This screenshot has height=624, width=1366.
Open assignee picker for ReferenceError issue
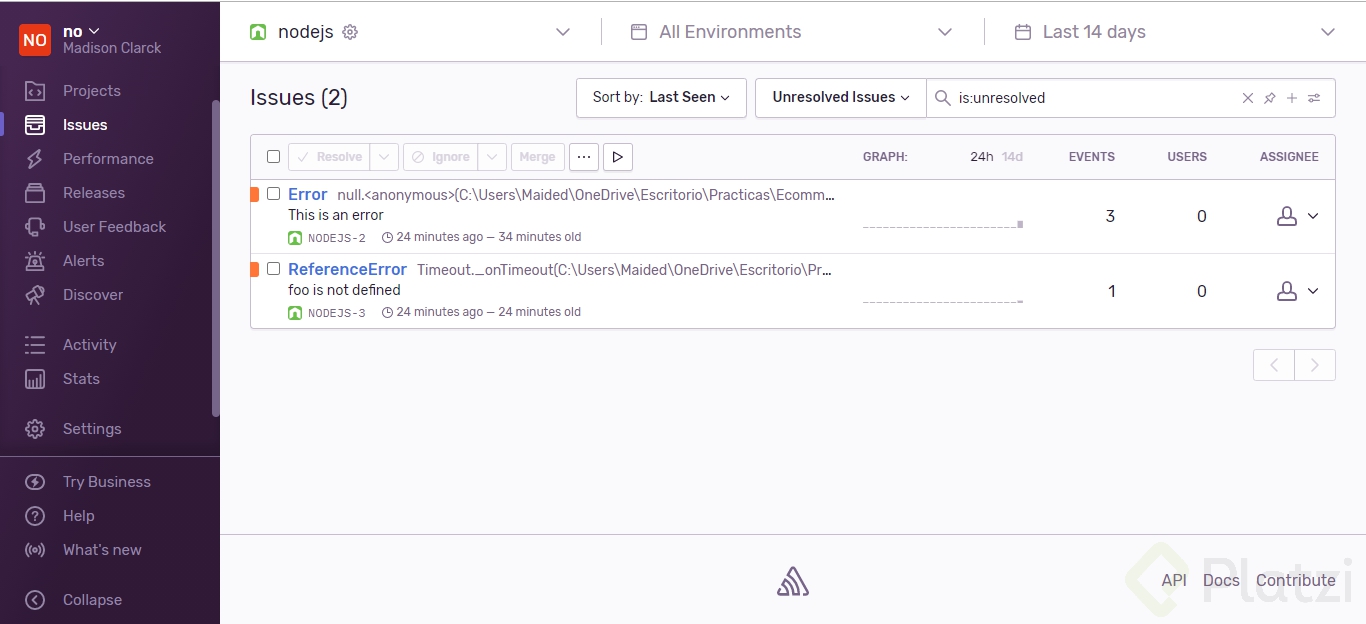1298,291
